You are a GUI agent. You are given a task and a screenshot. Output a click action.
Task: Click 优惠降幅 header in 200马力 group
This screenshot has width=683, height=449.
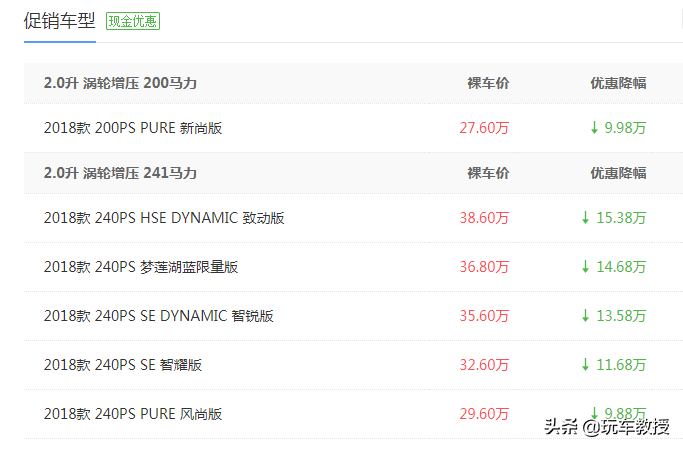click(x=619, y=83)
